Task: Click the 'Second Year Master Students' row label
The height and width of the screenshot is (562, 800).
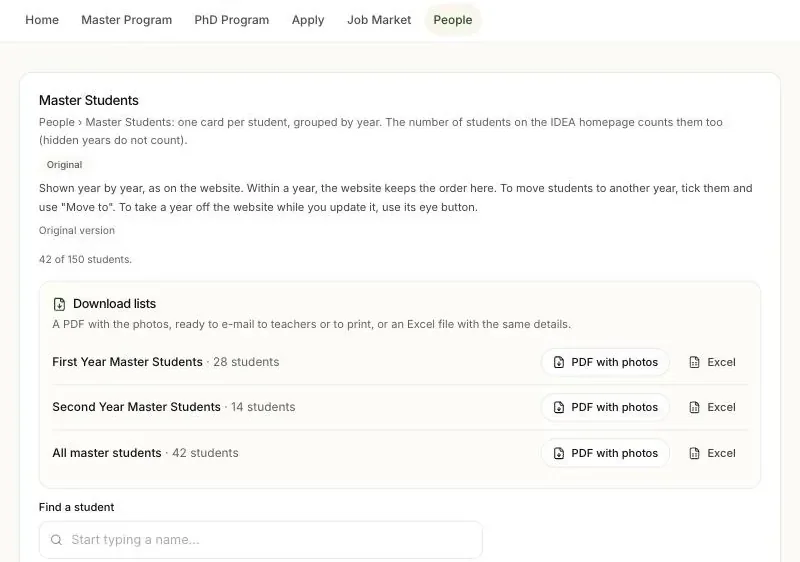Action: click(136, 407)
